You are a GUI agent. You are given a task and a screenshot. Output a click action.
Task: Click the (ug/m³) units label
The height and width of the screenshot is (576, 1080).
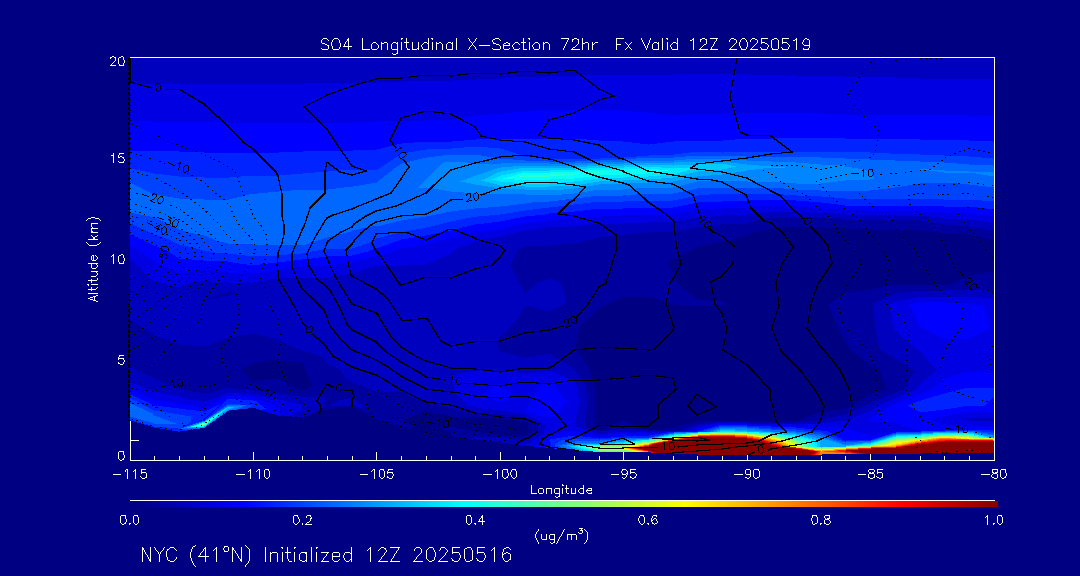coord(562,536)
